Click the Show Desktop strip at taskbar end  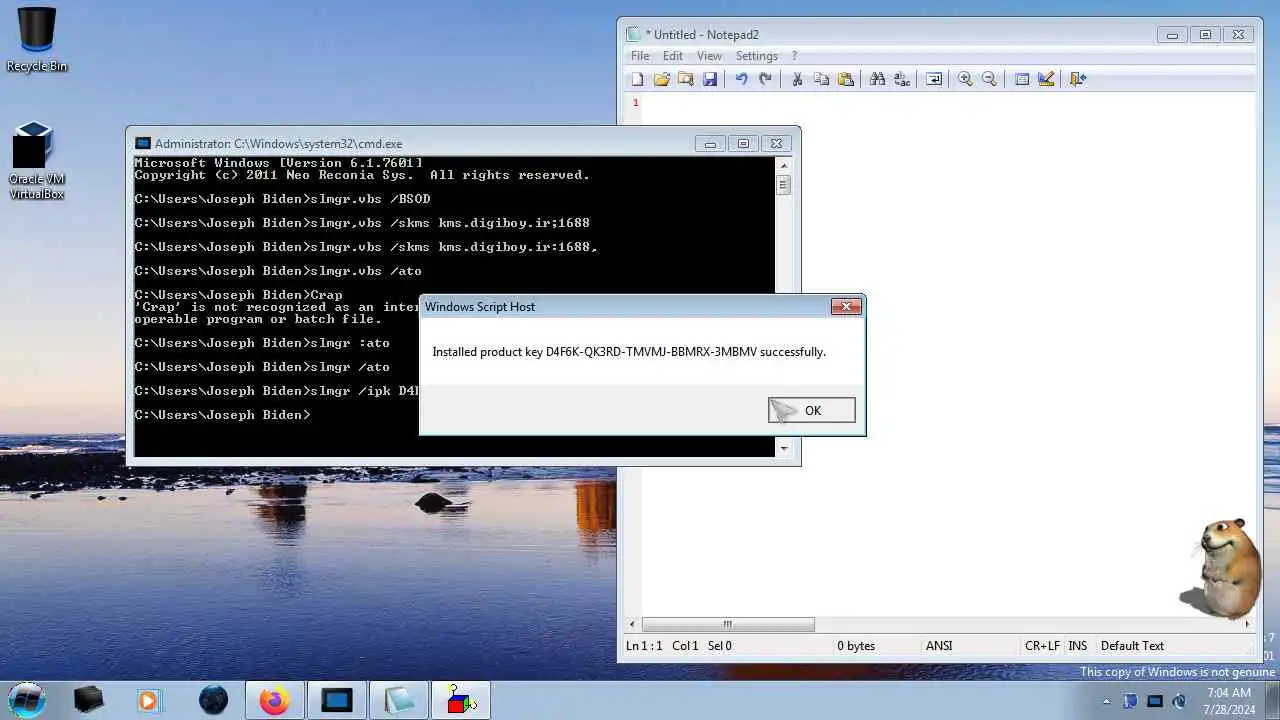coord(1273,700)
